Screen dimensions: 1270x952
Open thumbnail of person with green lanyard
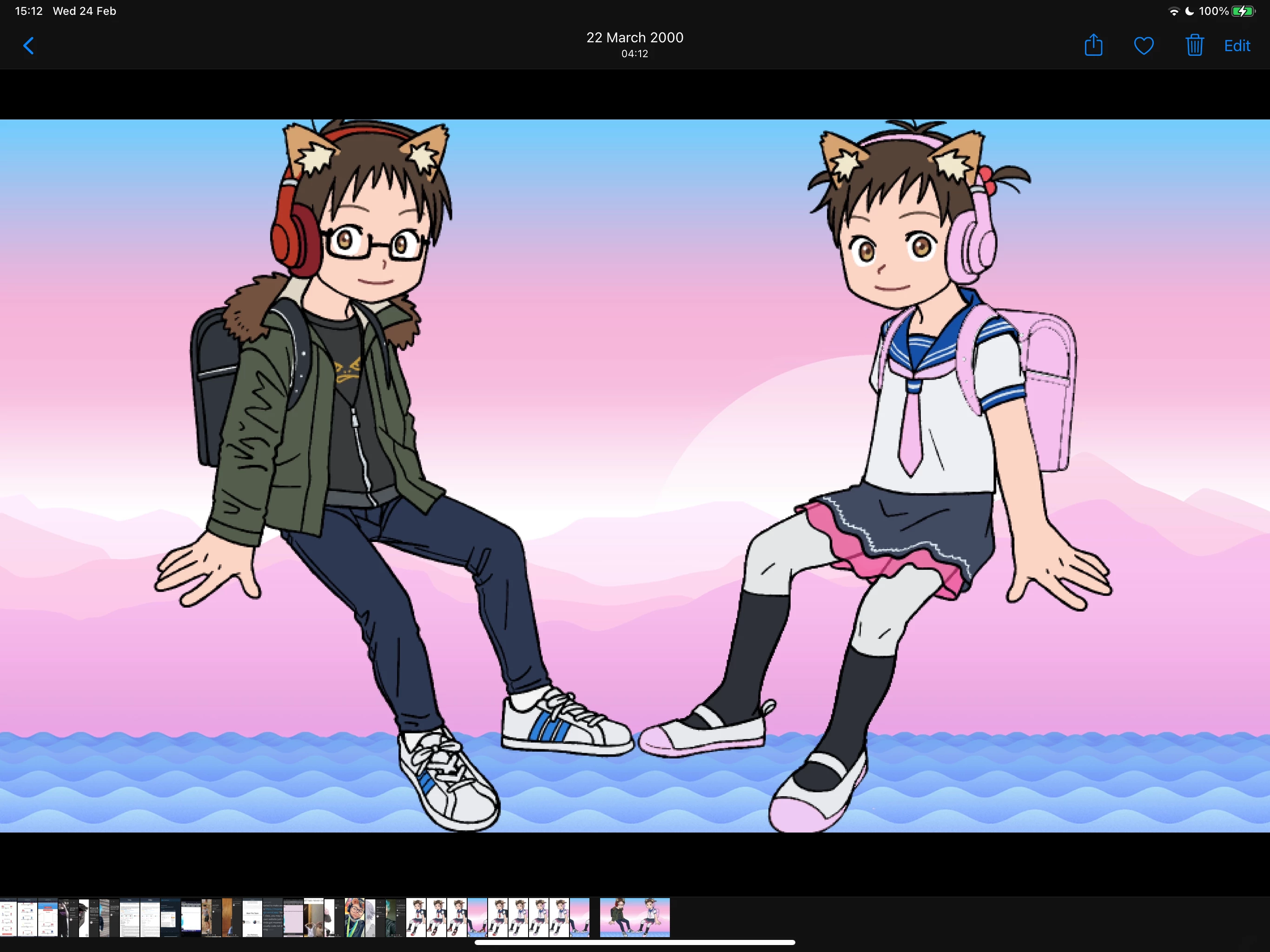coord(354,917)
